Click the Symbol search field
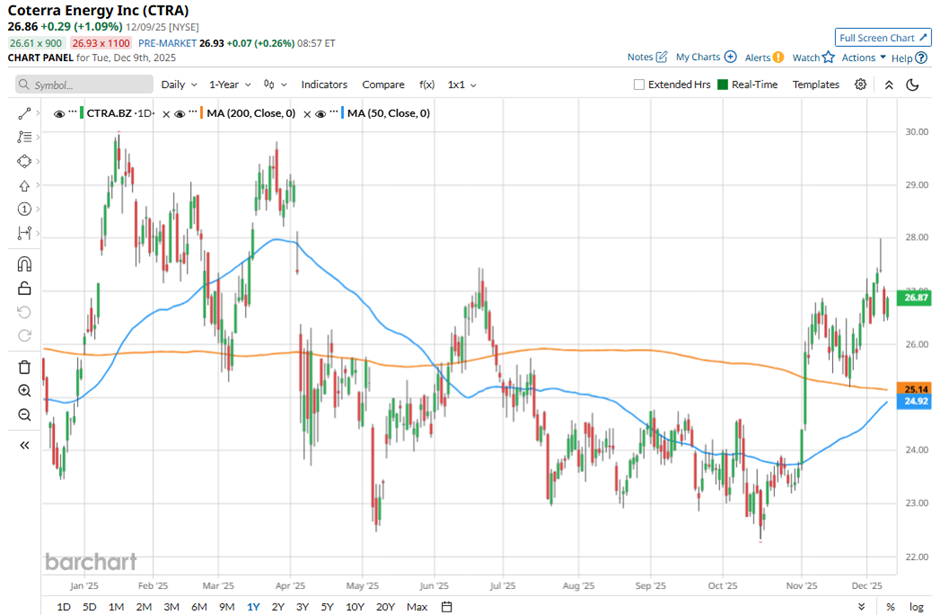This screenshot has width=940, height=615. (x=80, y=85)
